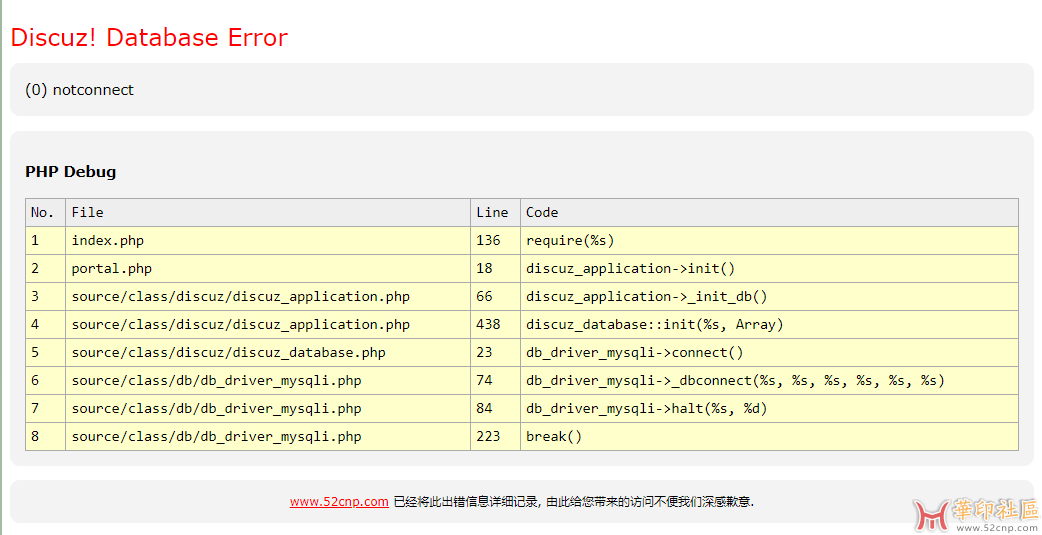Select 'source/class/discuz/discuz_database.php' cell
This screenshot has height=535, width=1042.
pos(268,352)
